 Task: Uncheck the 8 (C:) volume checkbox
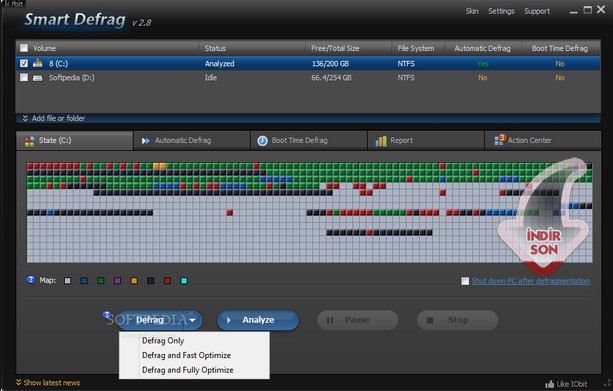[x=24, y=63]
